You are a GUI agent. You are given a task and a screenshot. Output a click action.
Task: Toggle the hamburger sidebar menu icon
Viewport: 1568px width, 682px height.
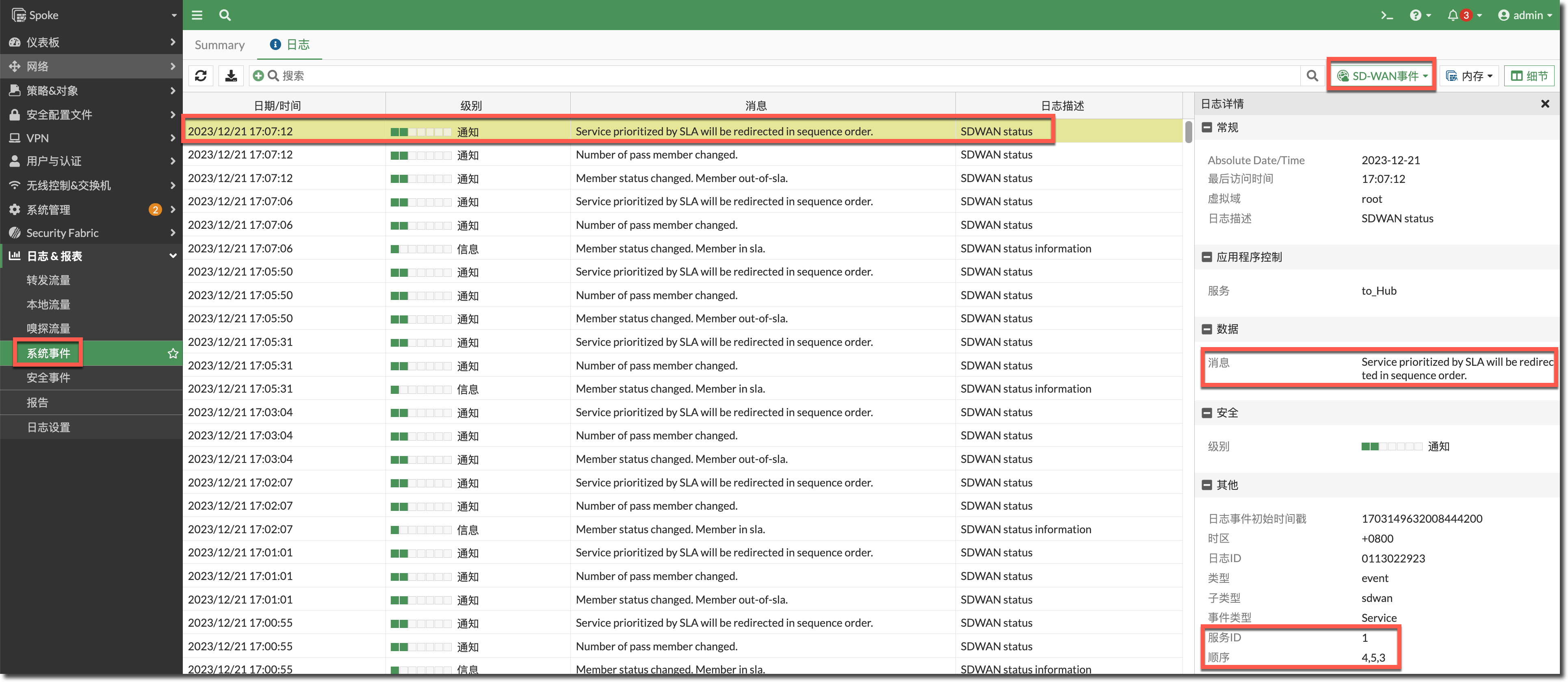click(x=197, y=15)
